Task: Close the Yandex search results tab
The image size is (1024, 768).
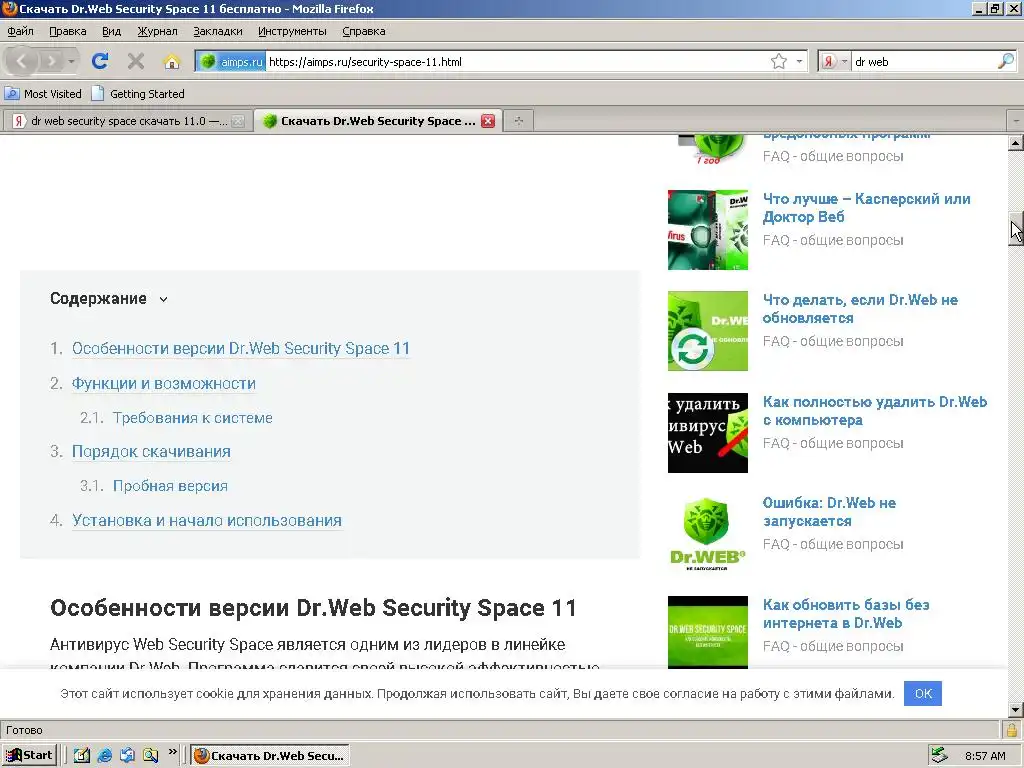Action: [238, 121]
